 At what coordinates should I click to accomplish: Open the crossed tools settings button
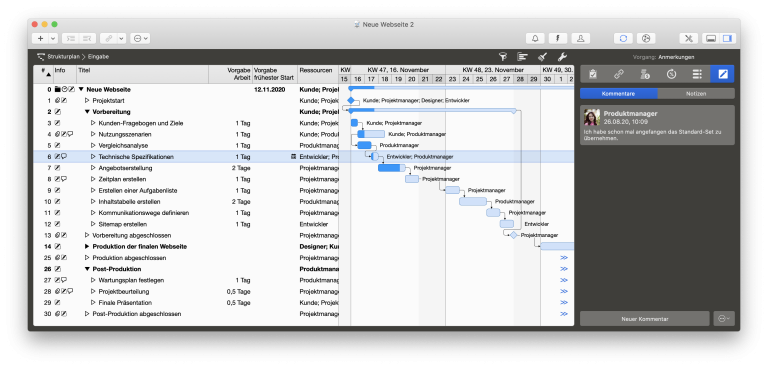[688, 38]
